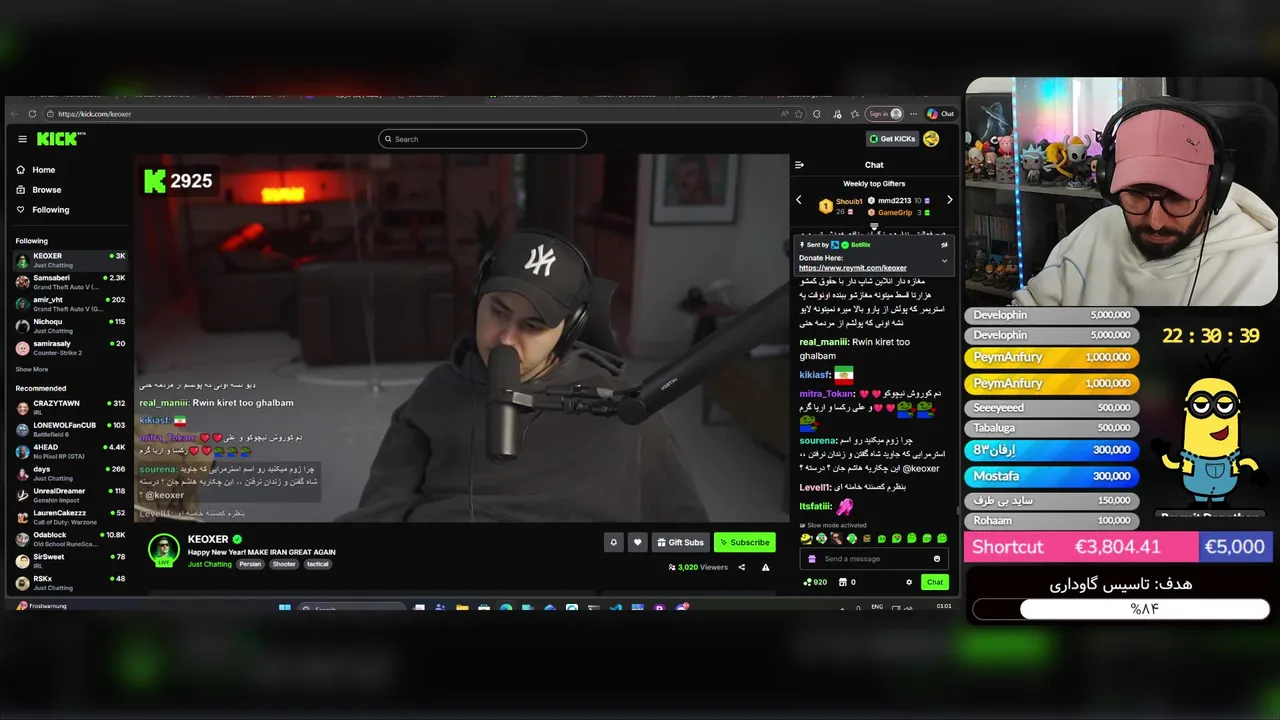This screenshot has width=1280, height=720.
Task: Click the Shooter tag
Action: (x=284, y=564)
